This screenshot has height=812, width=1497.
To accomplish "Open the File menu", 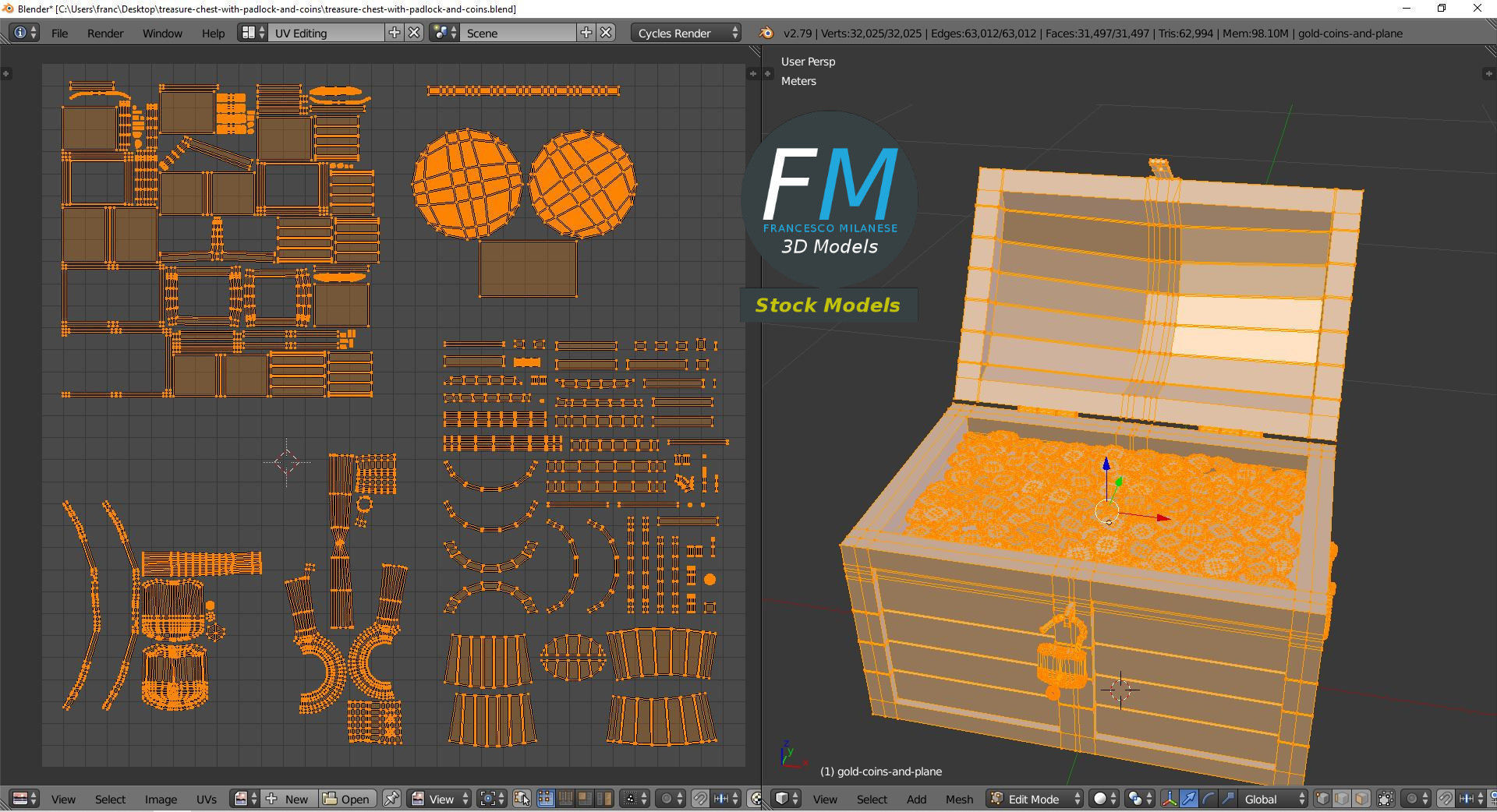I will point(59,33).
